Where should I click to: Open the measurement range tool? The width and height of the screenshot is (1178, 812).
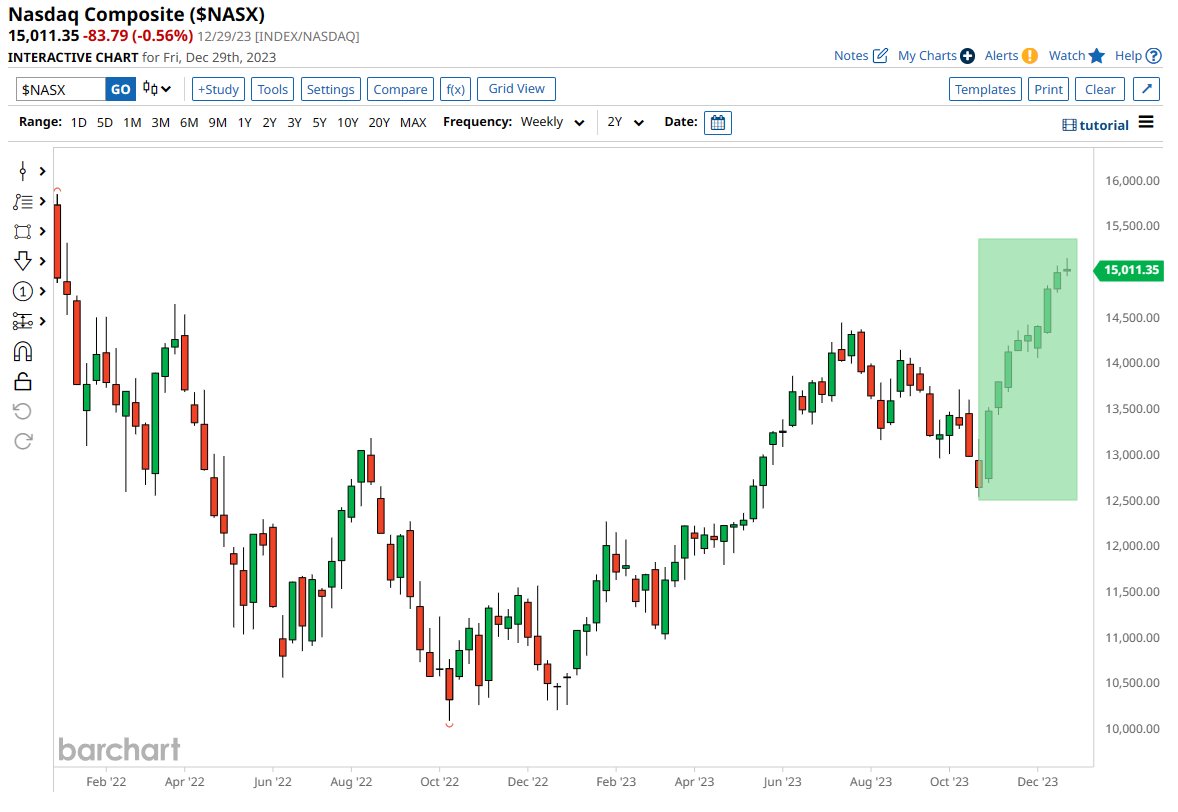coord(23,321)
